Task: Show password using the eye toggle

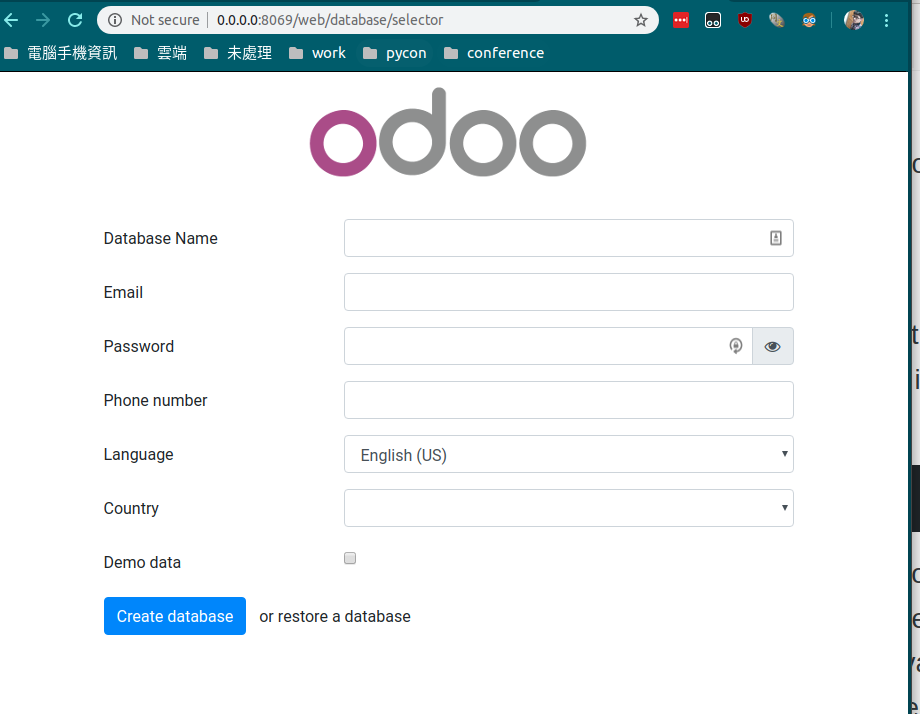Action: (773, 346)
